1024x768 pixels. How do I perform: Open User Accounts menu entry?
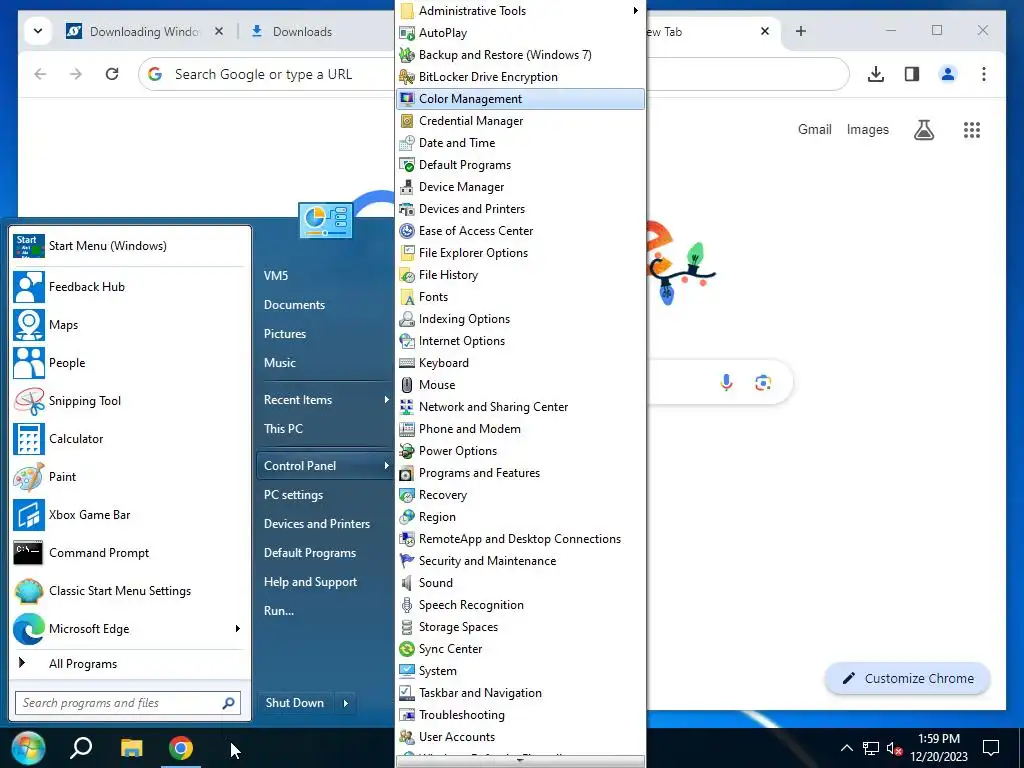point(520,737)
